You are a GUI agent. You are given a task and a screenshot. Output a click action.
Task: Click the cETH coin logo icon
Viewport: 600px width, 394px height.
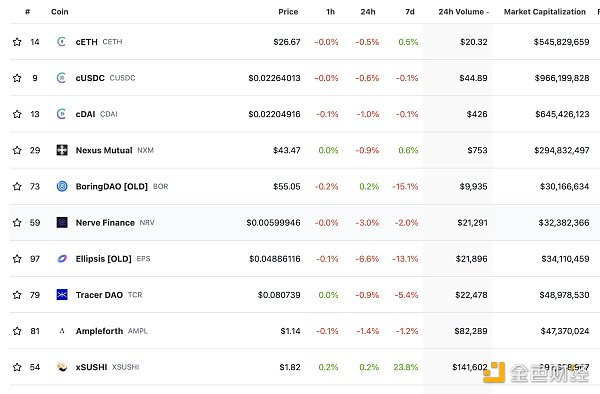[62, 41]
